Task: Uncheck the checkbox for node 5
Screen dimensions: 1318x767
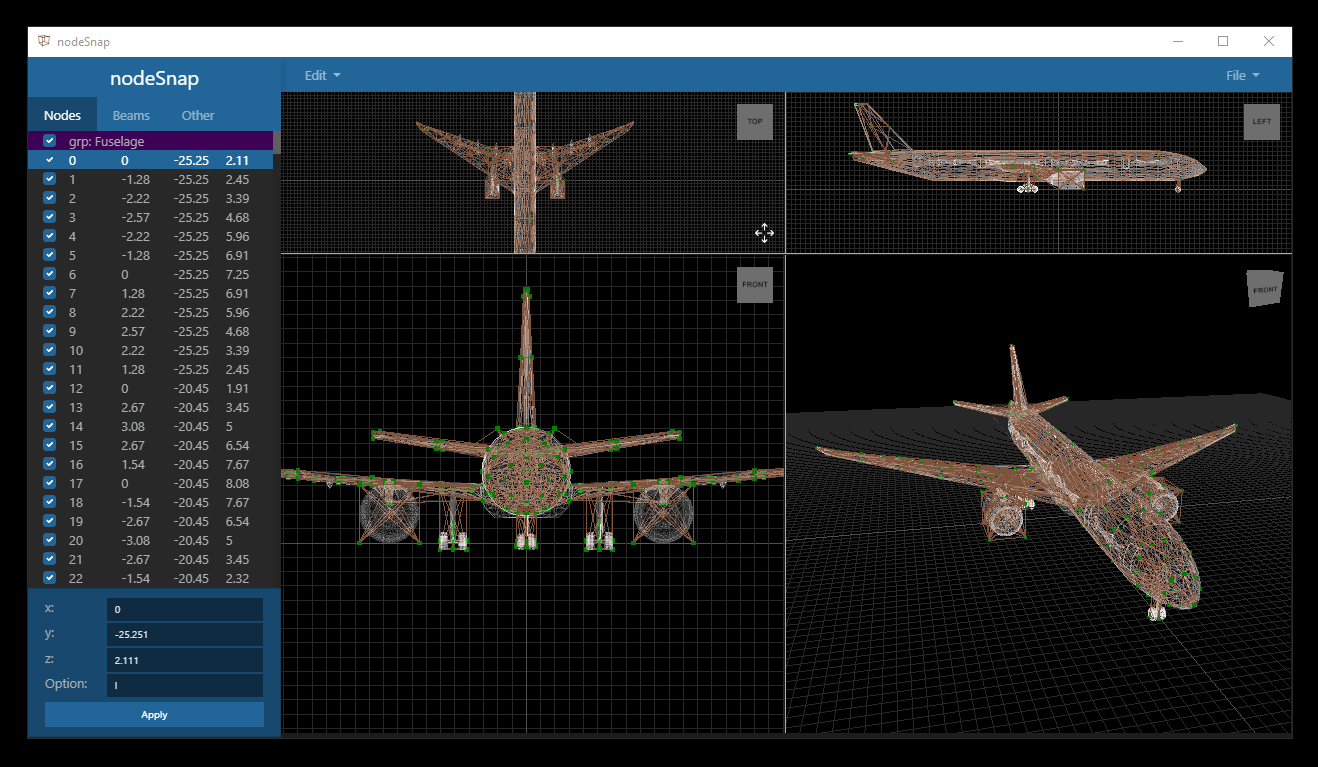Action: [x=50, y=255]
